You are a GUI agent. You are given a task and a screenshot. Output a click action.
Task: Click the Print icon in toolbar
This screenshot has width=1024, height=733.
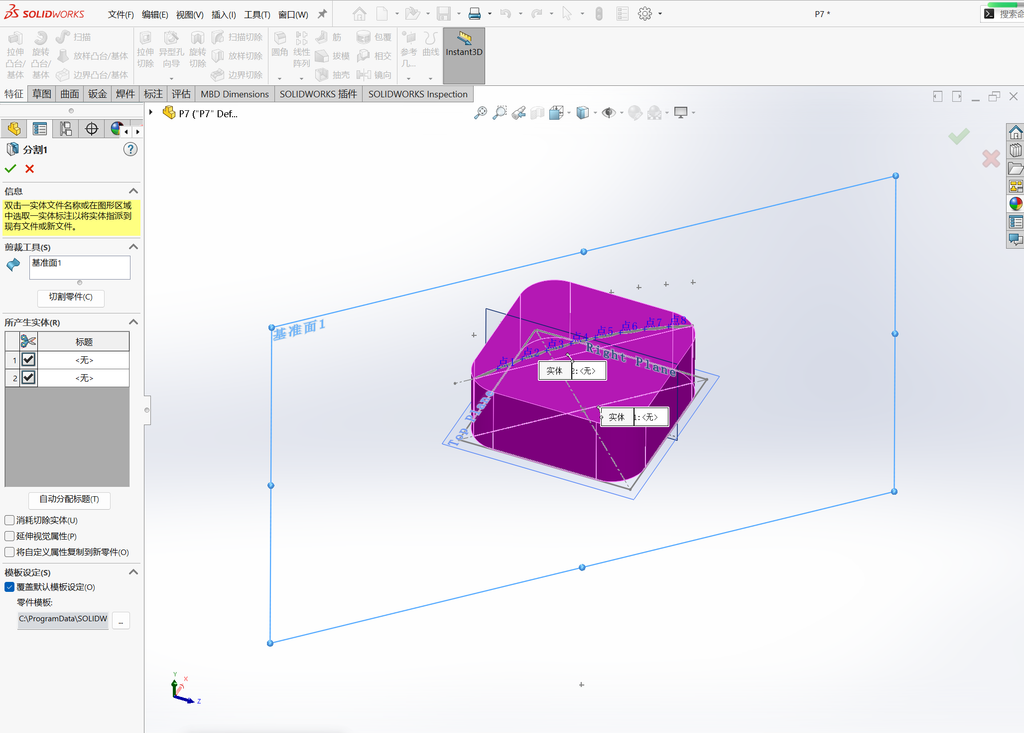tap(475, 14)
